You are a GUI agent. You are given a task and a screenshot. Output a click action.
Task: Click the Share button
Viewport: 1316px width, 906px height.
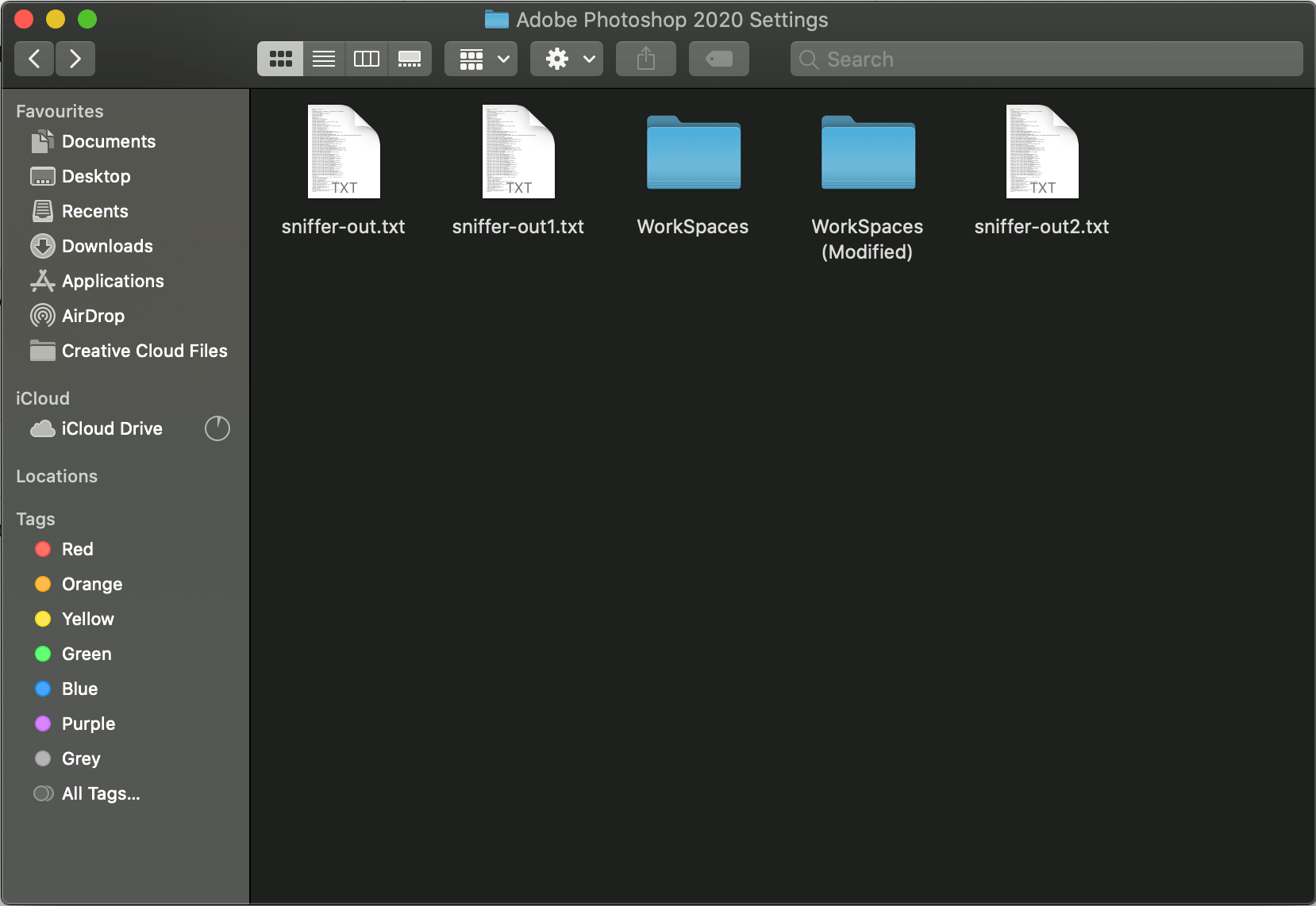tap(645, 58)
